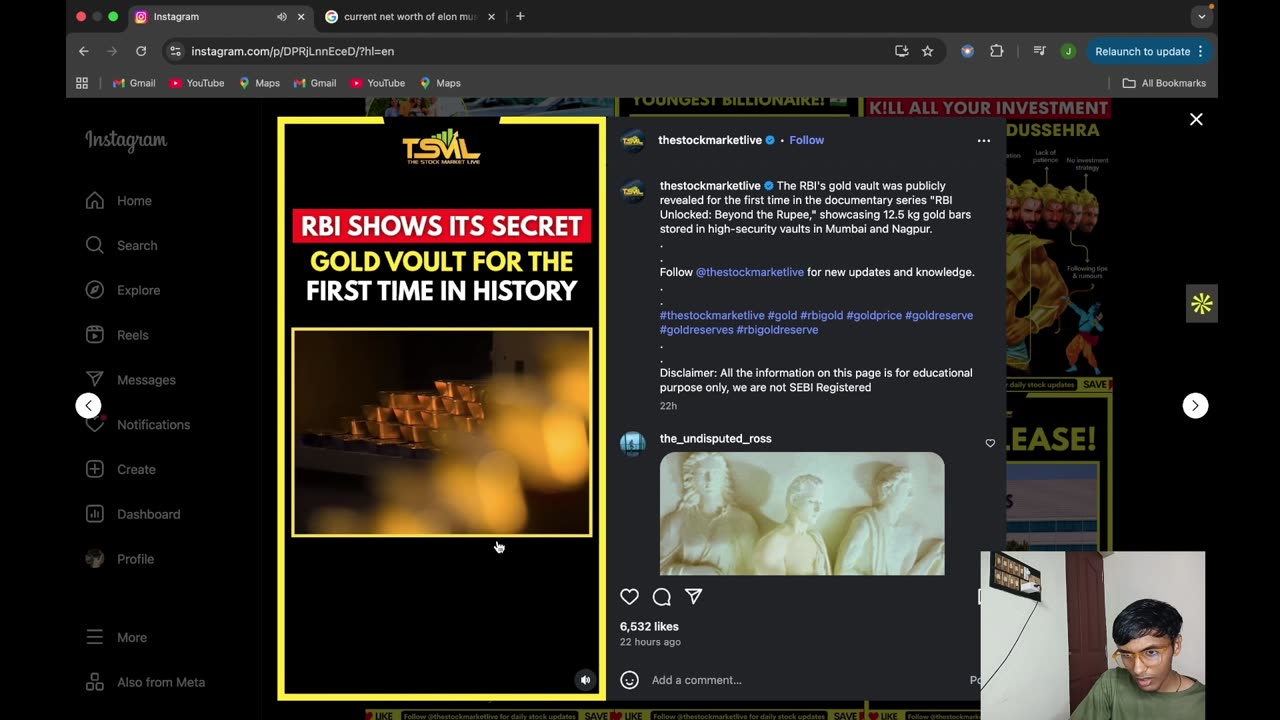This screenshot has width=1280, height=720.
Task: Open post options three-dot menu
Action: [x=984, y=141]
